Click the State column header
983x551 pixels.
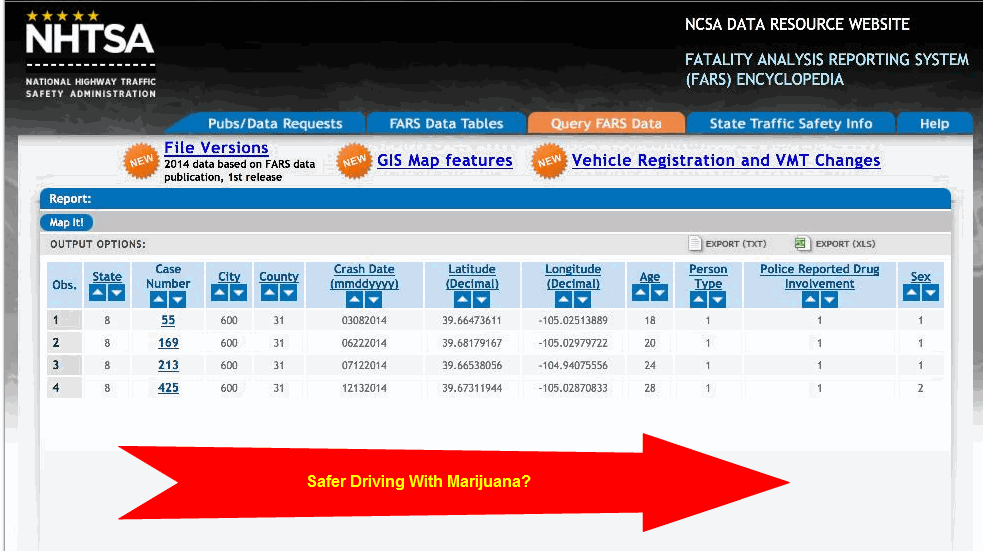[107, 276]
